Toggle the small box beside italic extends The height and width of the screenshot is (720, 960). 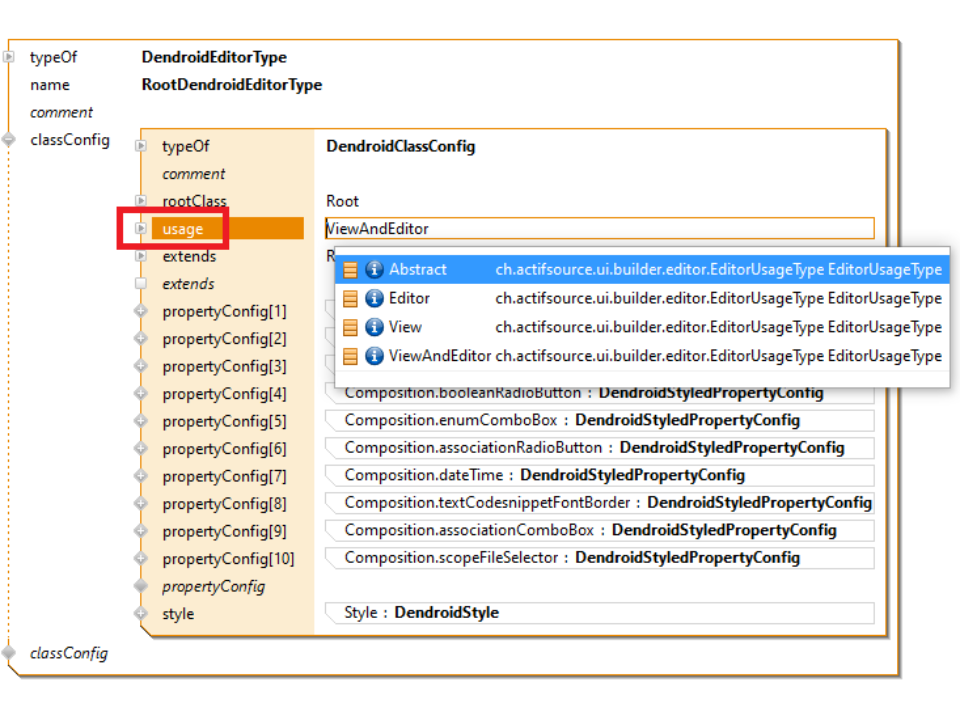(141, 284)
